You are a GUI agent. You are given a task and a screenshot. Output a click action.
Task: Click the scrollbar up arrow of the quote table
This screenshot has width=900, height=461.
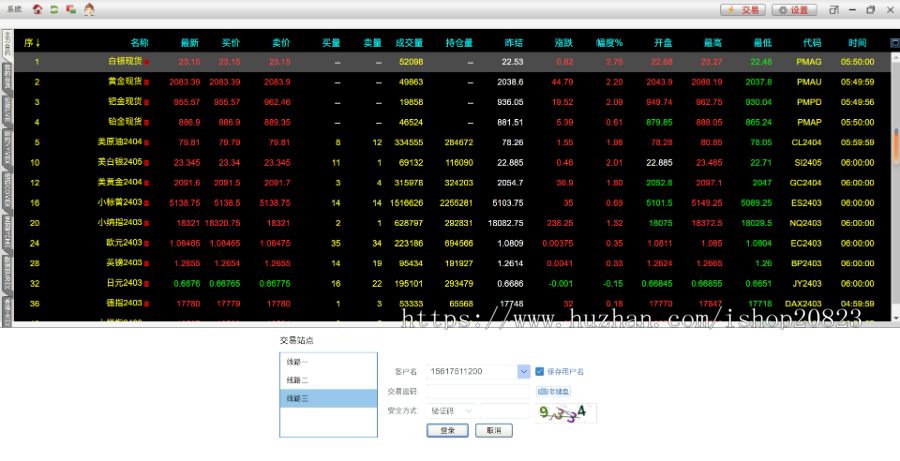click(x=895, y=57)
